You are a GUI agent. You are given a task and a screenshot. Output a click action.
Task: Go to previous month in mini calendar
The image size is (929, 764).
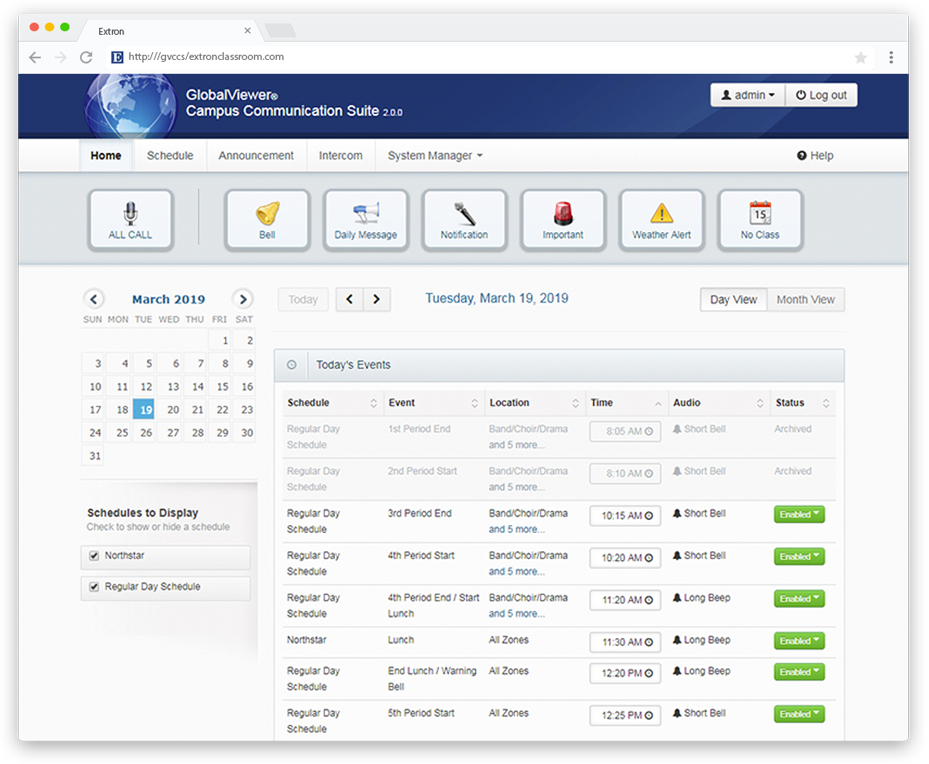click(94, 299)
